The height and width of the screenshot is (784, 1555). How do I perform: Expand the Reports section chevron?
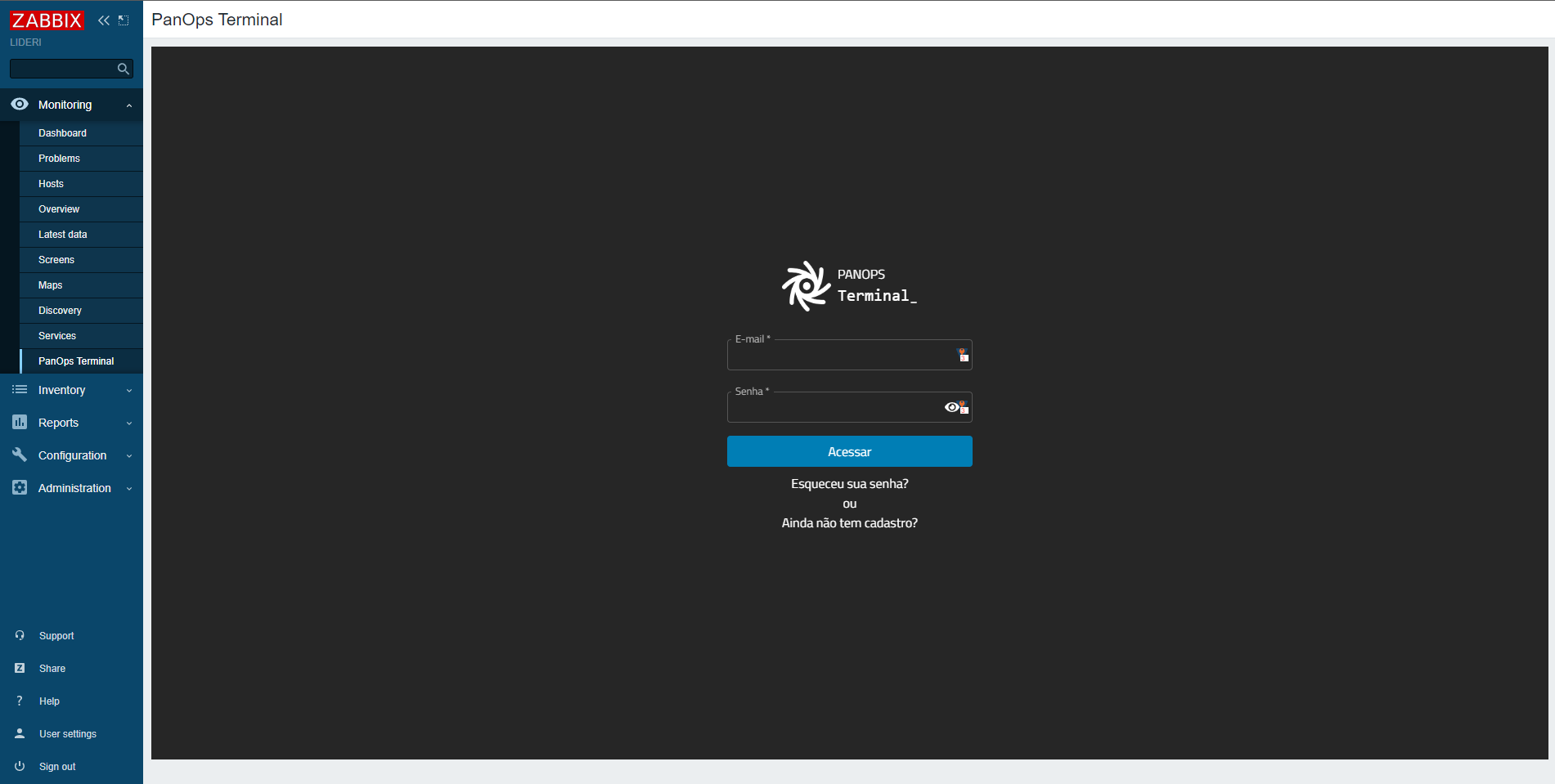tap(129, 423)
